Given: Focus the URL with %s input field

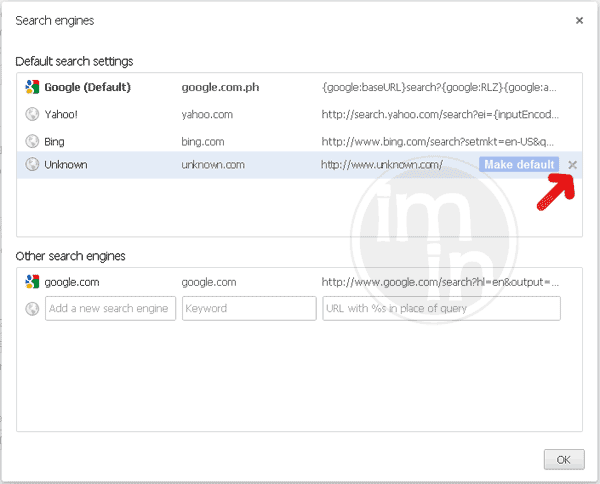Looking at the screenshot, I should [442, 308].
